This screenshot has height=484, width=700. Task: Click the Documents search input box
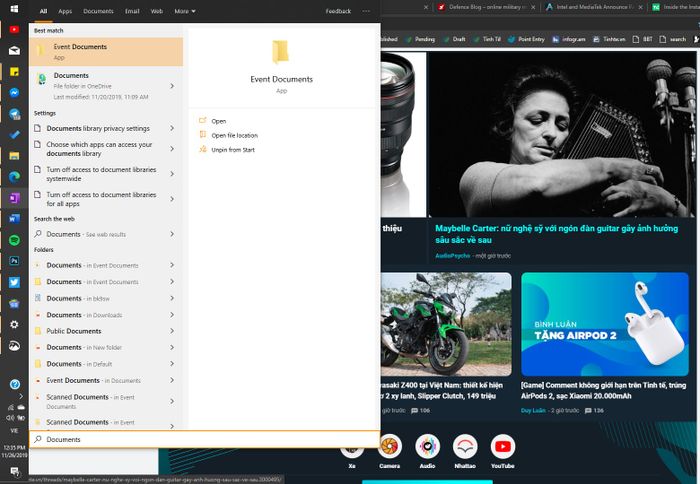[x=204, y=439]
